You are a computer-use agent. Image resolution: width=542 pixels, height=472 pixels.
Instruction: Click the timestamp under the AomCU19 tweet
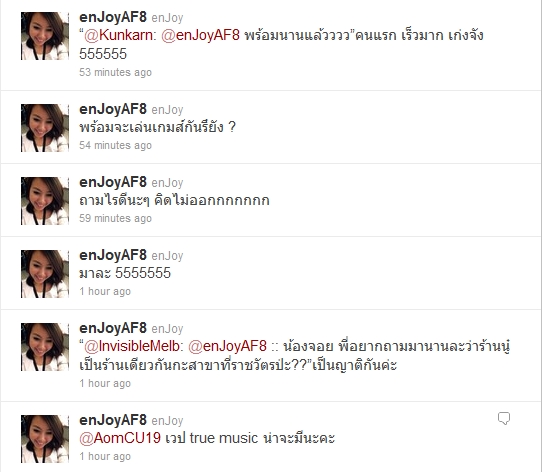pos(105,456)
